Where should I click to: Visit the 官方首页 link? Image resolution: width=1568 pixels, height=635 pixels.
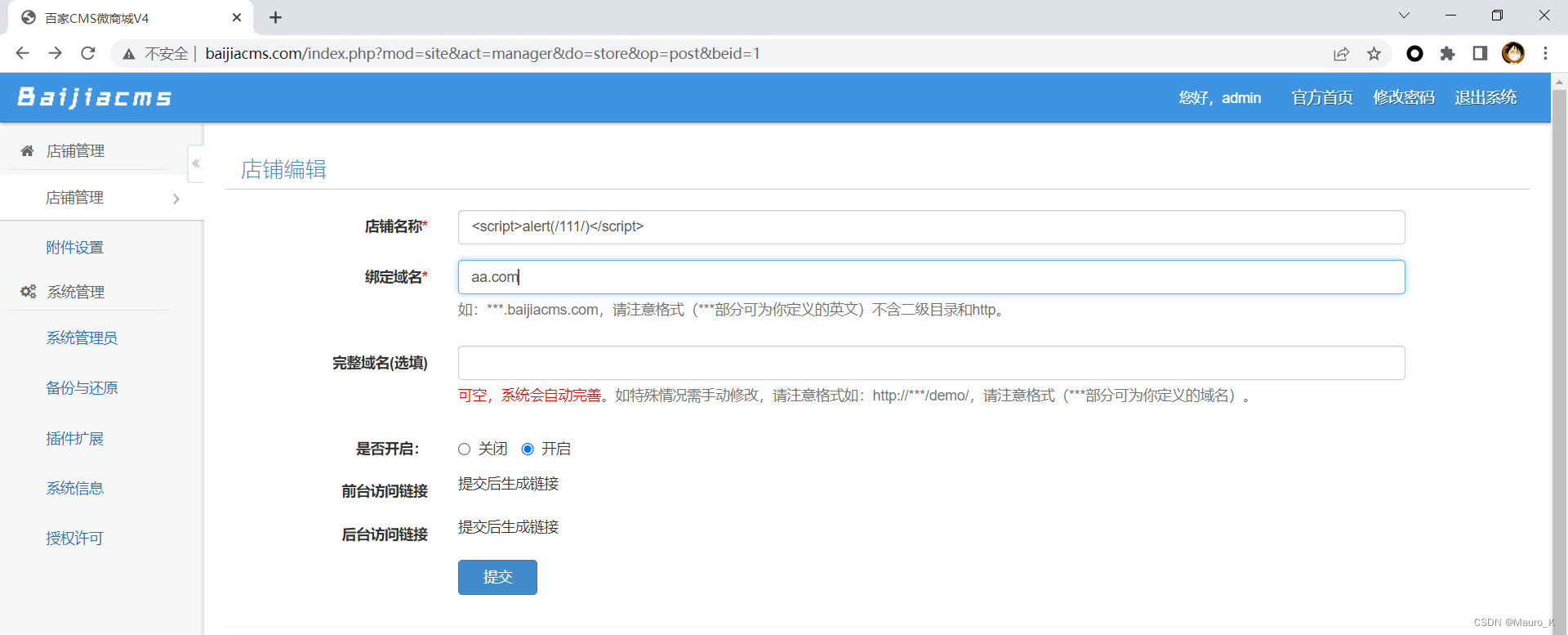tap(1322, 98)
